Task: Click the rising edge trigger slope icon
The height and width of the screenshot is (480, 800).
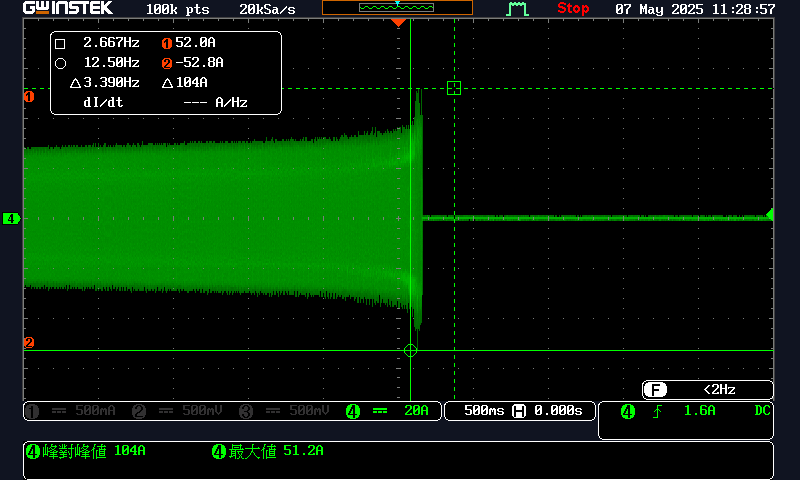Action: (x=658, y=411)
